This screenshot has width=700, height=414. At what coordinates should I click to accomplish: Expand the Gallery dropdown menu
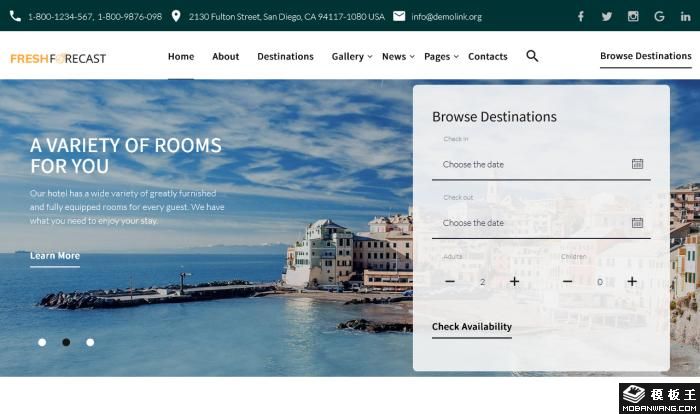(351, 57)
